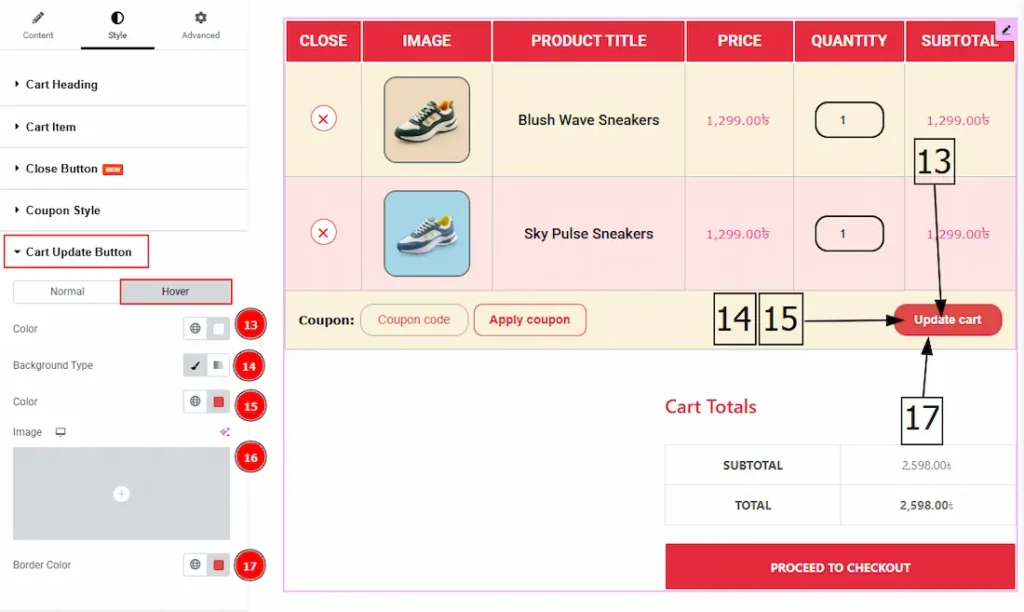Click the responsive device icon next to Image
The width and height of the screenshot is (1024, 612).
click(61, 432)
